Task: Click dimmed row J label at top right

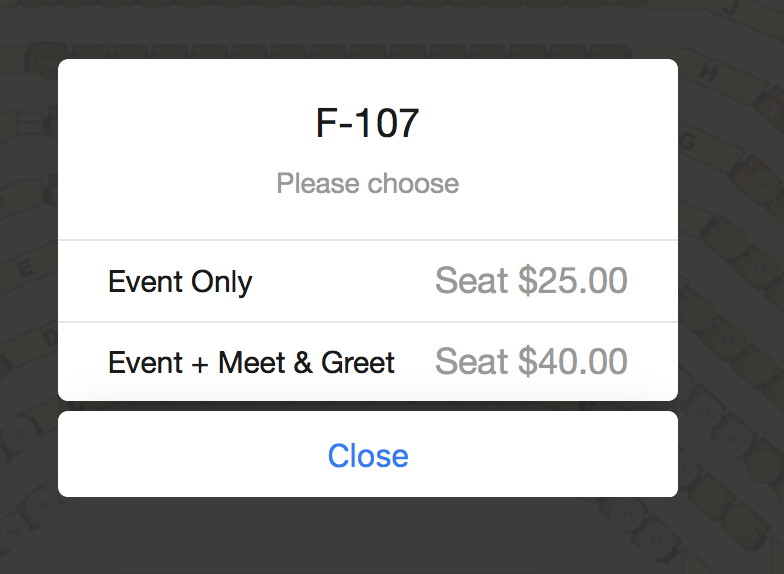Action: [733, 8]
